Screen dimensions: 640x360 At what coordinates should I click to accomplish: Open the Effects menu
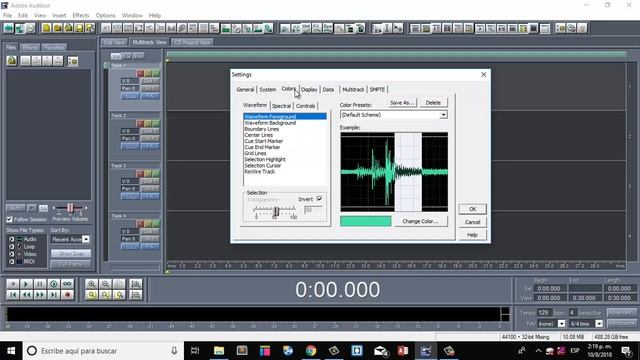point(81,15)
